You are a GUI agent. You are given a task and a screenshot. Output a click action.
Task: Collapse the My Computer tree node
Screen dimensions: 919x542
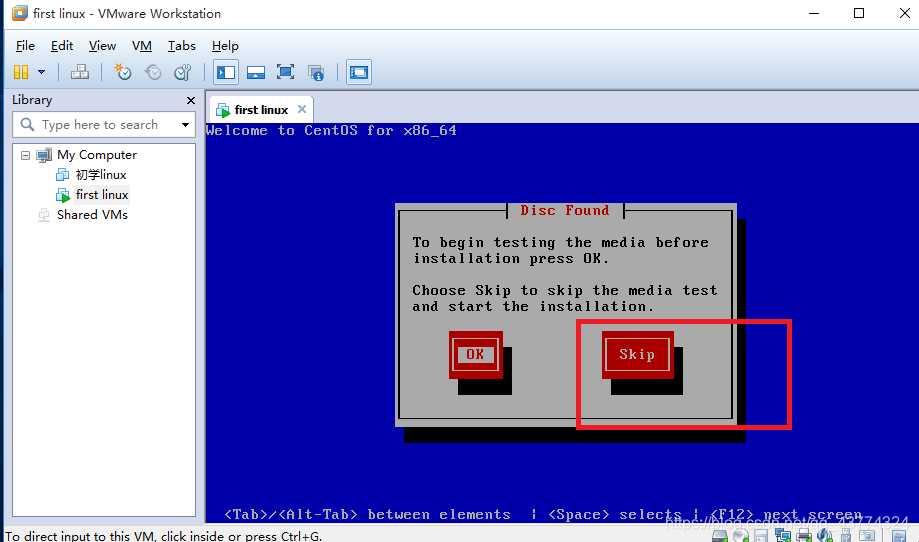point(25,155)
